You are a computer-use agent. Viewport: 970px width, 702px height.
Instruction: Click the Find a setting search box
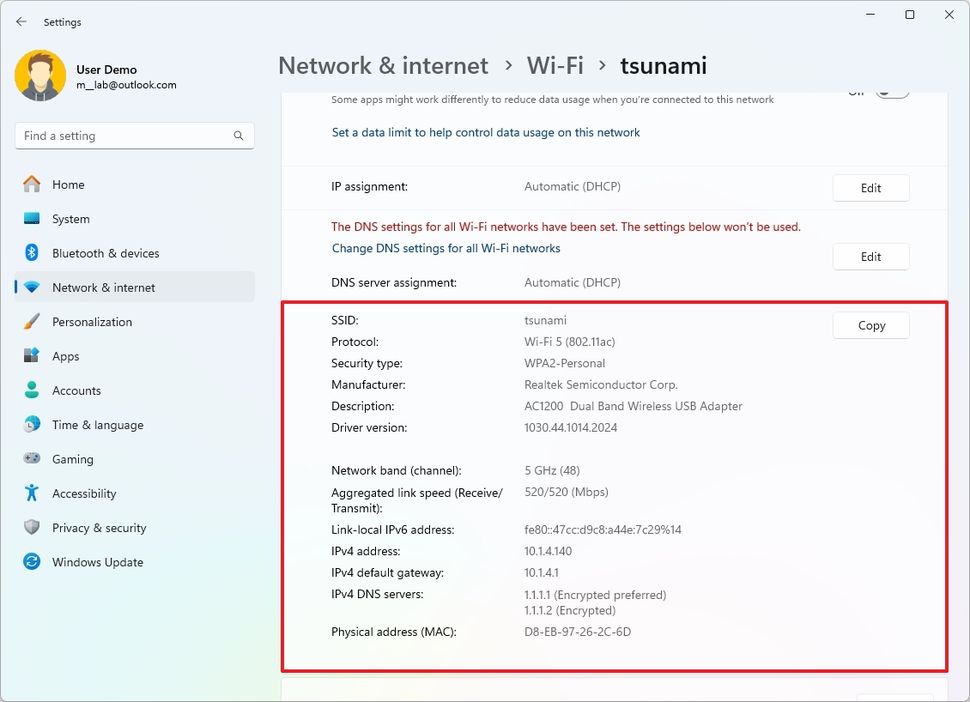point(134,135)
